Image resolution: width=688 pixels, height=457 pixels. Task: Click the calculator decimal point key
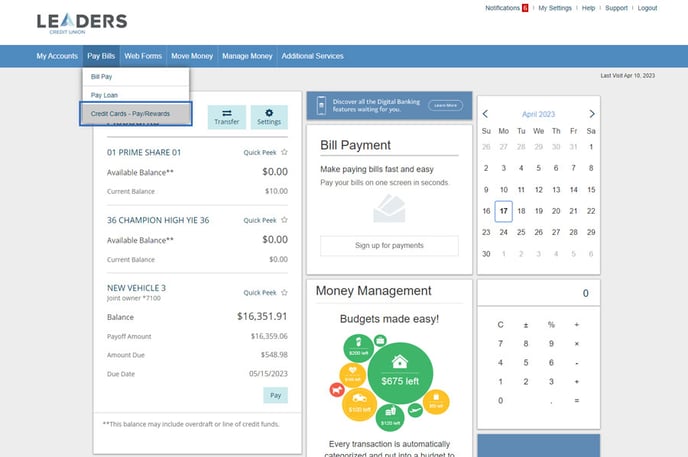point(551,401)
